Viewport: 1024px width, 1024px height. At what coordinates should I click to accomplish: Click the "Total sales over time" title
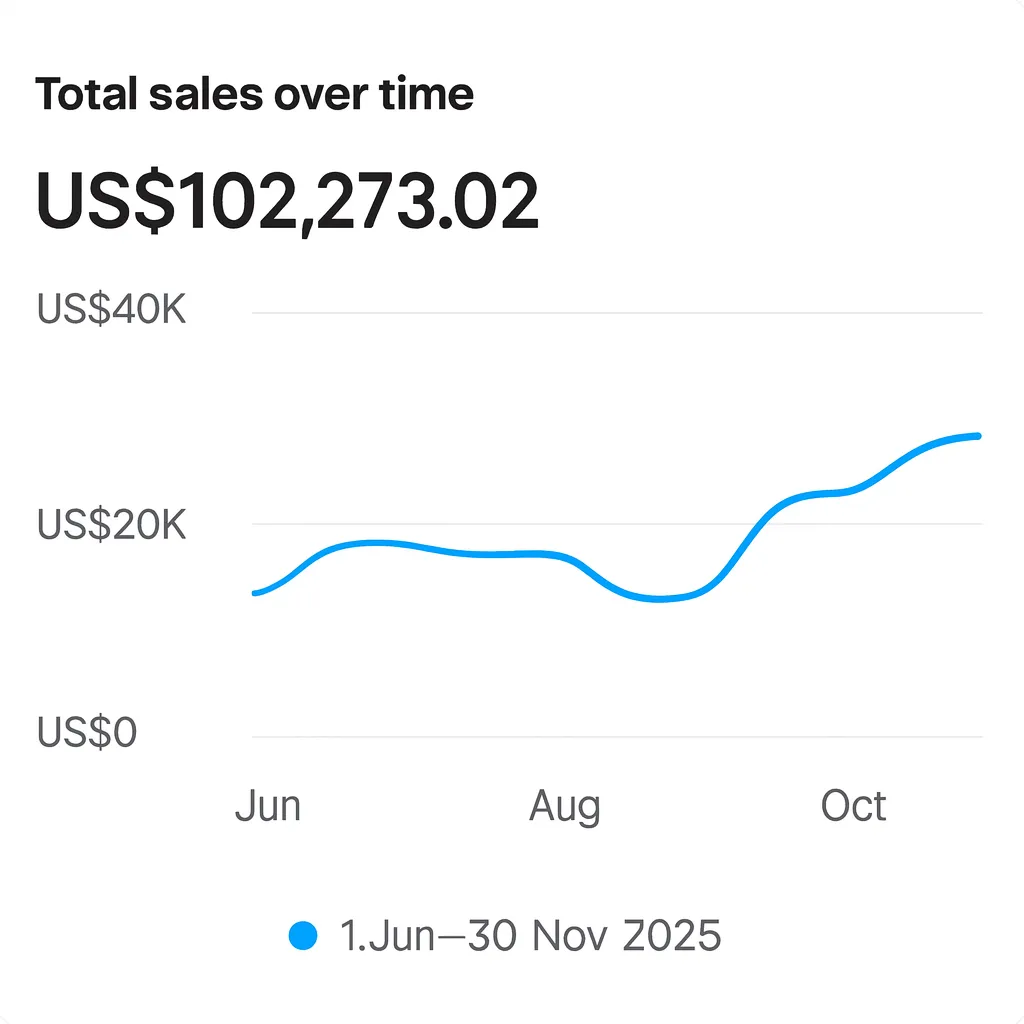[x=254, y=95]
